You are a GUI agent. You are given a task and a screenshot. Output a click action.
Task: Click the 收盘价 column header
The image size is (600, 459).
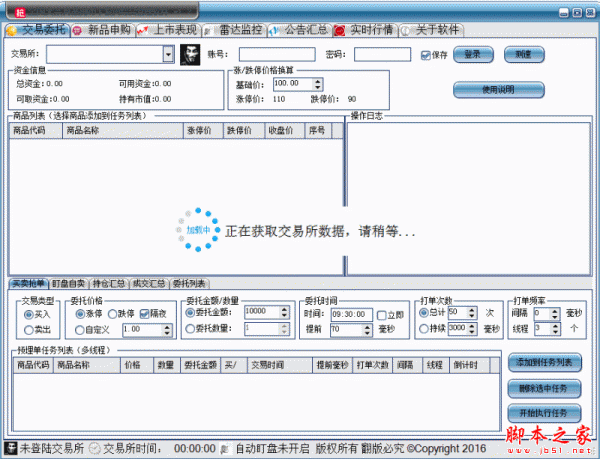tap(284, 130)
